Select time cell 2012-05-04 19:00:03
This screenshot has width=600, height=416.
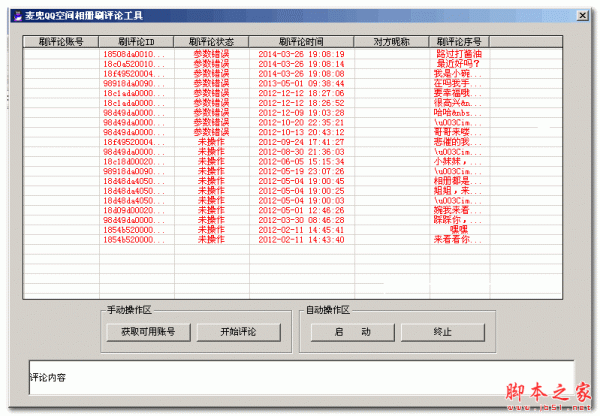coord(301,201)
